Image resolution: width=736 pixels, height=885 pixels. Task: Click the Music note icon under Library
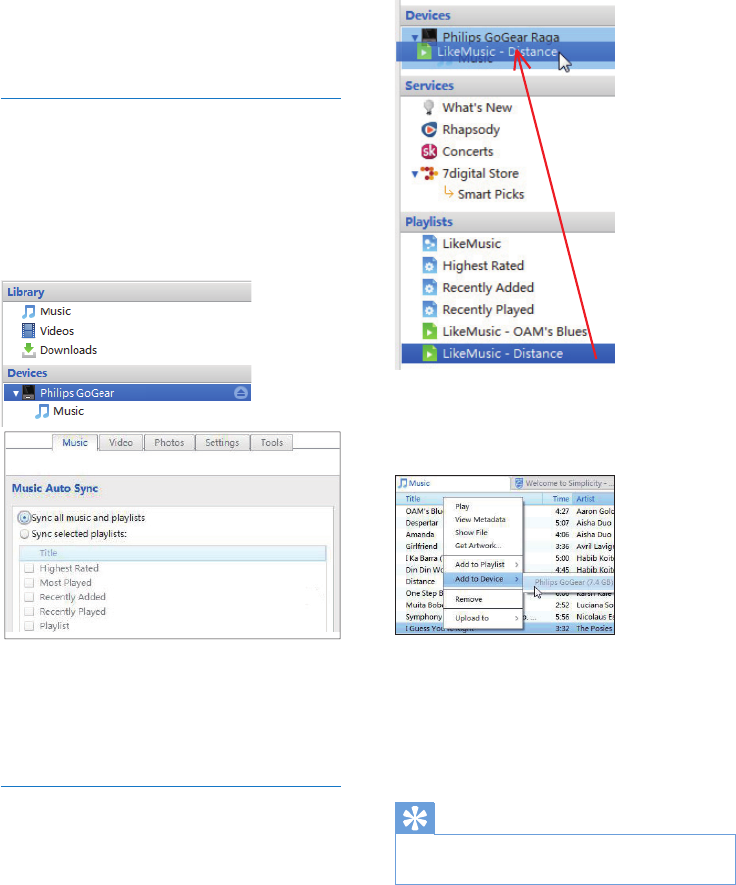tap(28, 312)
